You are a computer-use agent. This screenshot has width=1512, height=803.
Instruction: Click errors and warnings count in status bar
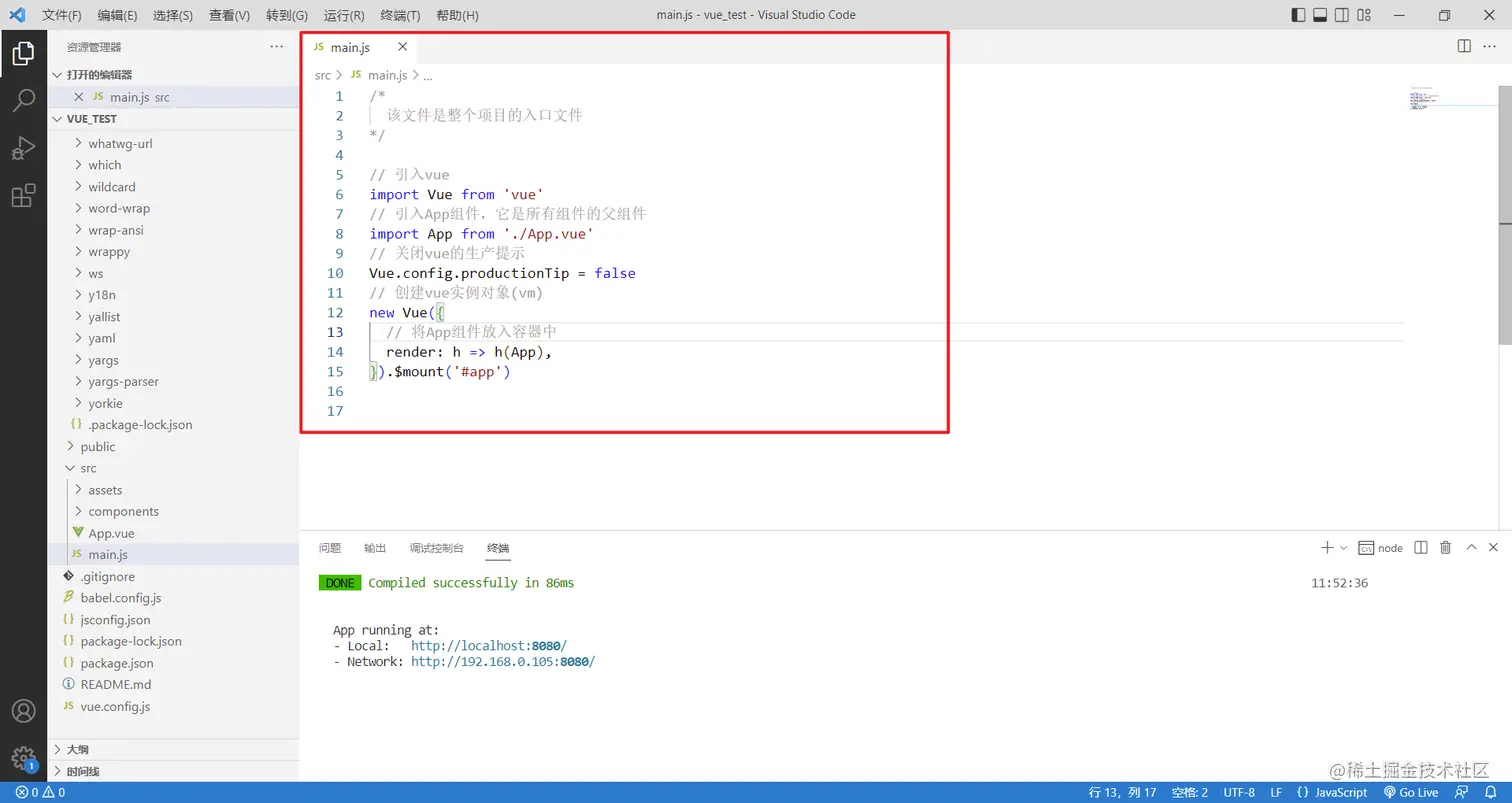coord(40,792)
